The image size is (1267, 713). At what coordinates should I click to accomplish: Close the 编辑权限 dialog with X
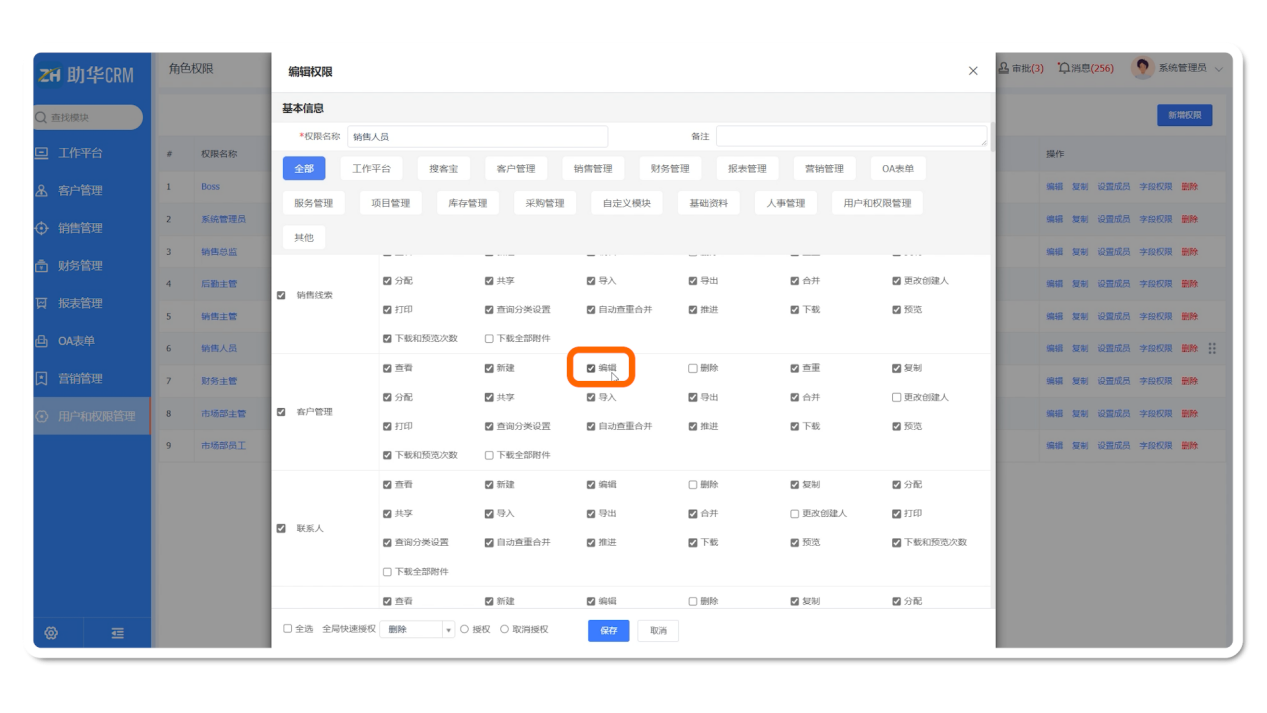pyautogui.click(x=973, y=71)
